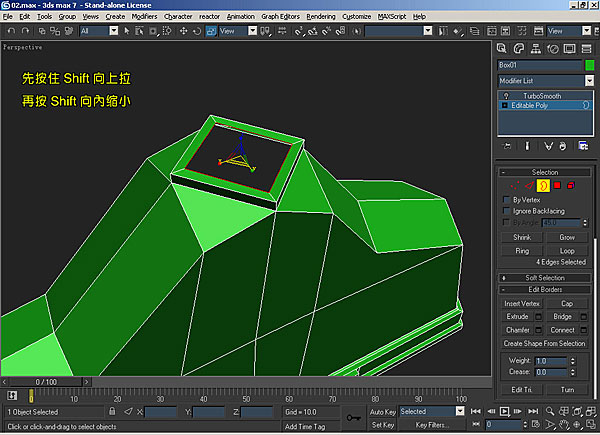
Task: Collapse the Edit Borders rollout
Action: [x=545, y=289]
